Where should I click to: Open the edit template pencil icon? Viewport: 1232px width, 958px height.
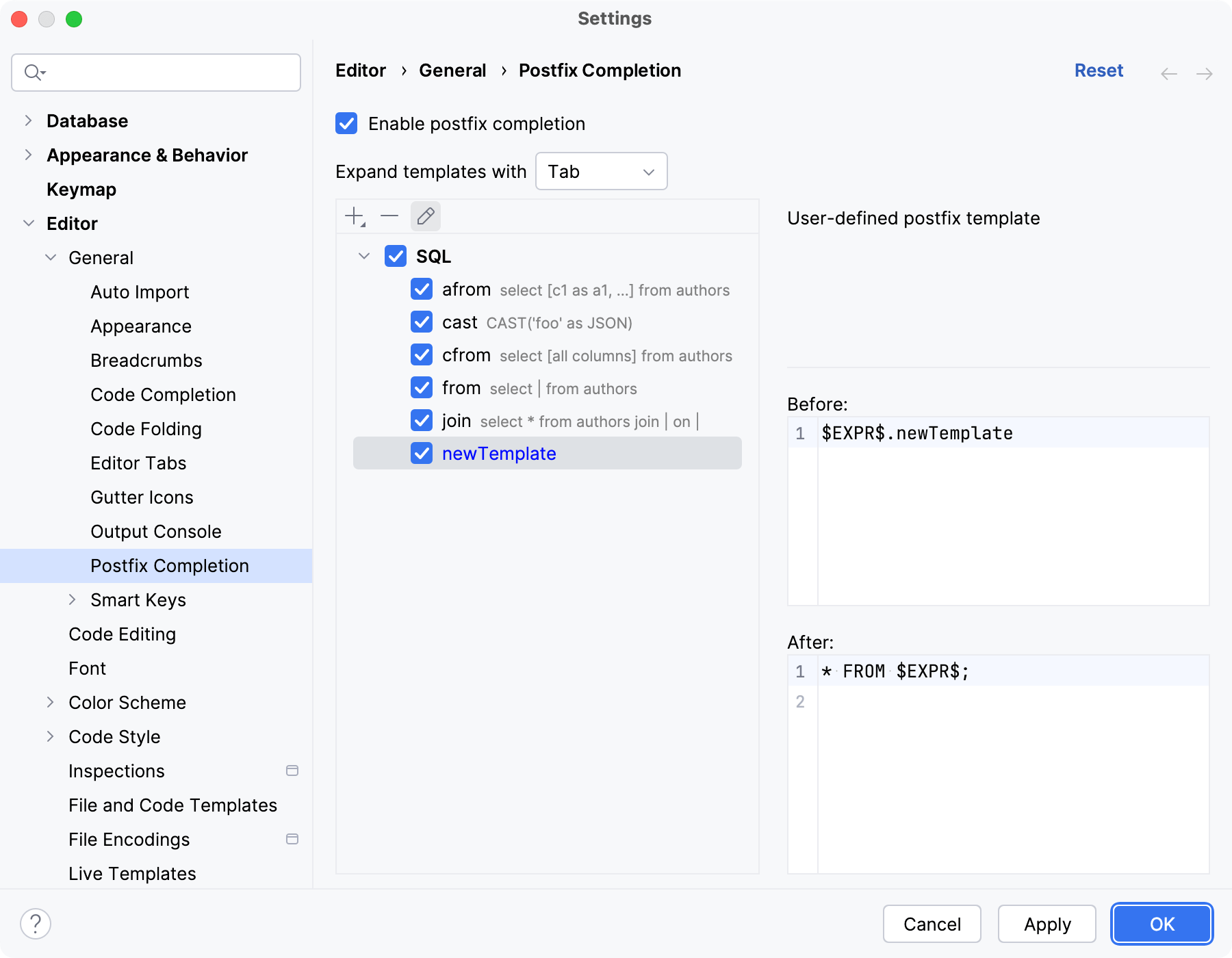[x=425, y=216]
